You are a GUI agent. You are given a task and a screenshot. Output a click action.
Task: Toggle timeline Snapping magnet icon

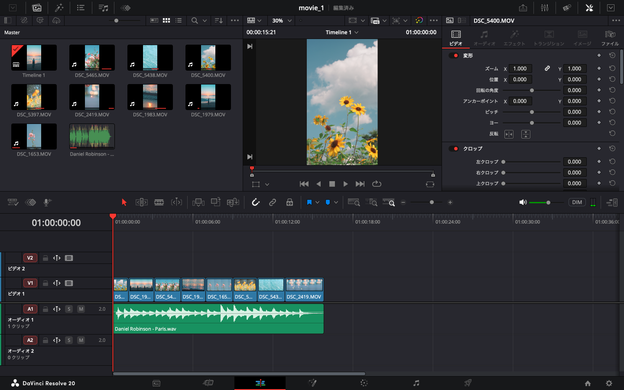point(255,203)
